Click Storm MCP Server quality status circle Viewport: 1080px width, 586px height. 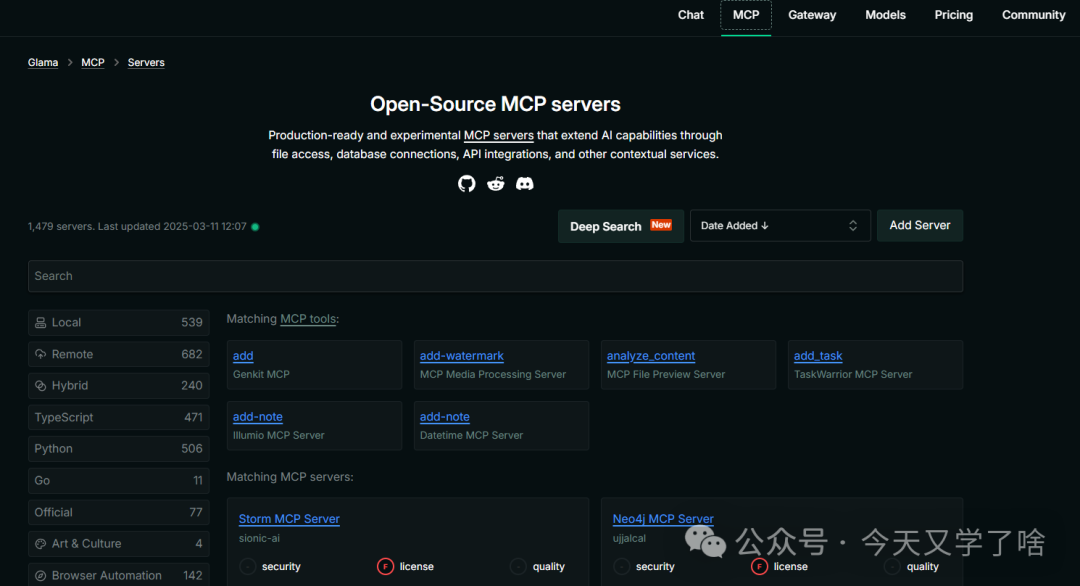coord(518,566)
